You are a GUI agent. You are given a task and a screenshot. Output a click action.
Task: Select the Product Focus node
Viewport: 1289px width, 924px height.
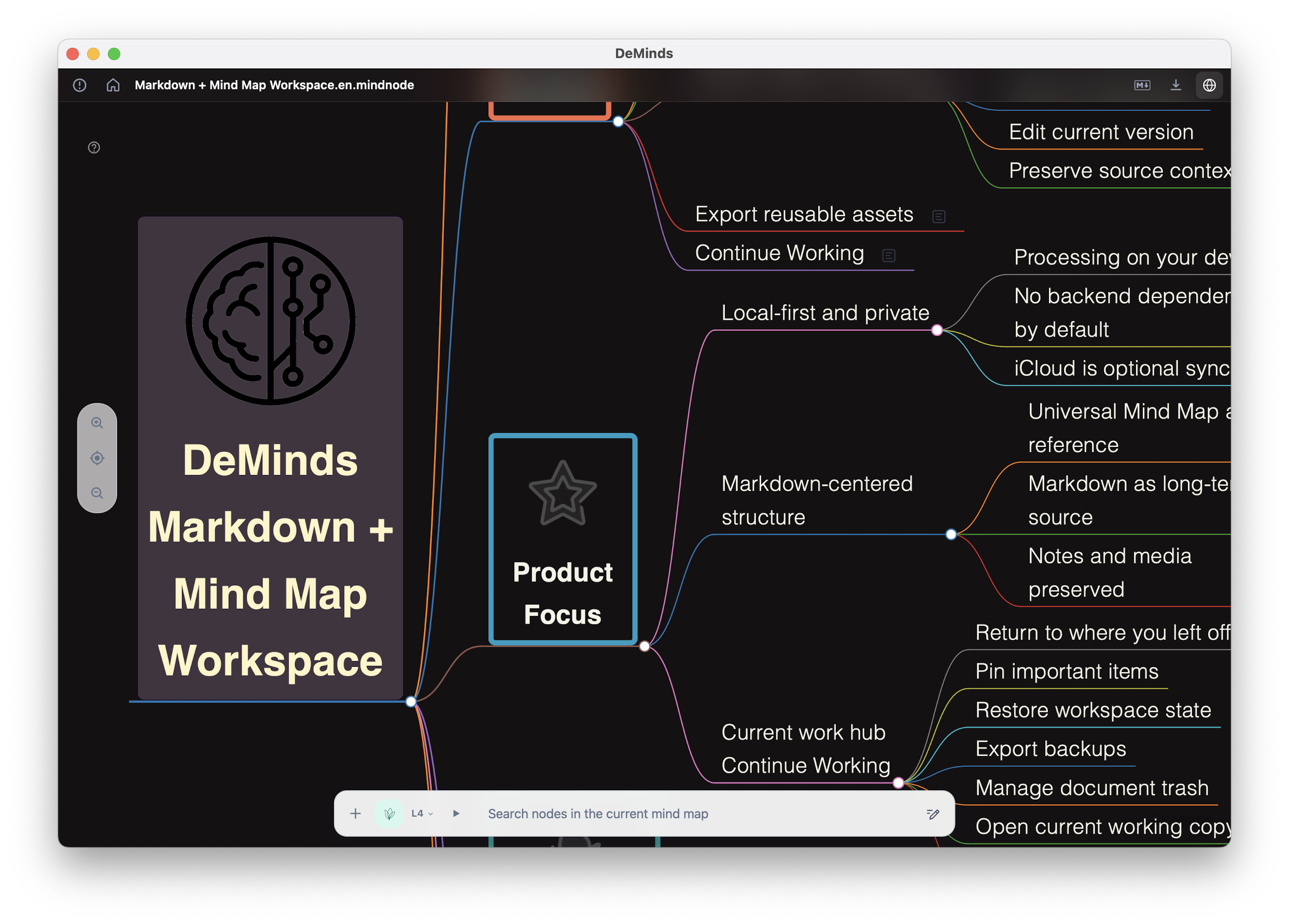563,539
